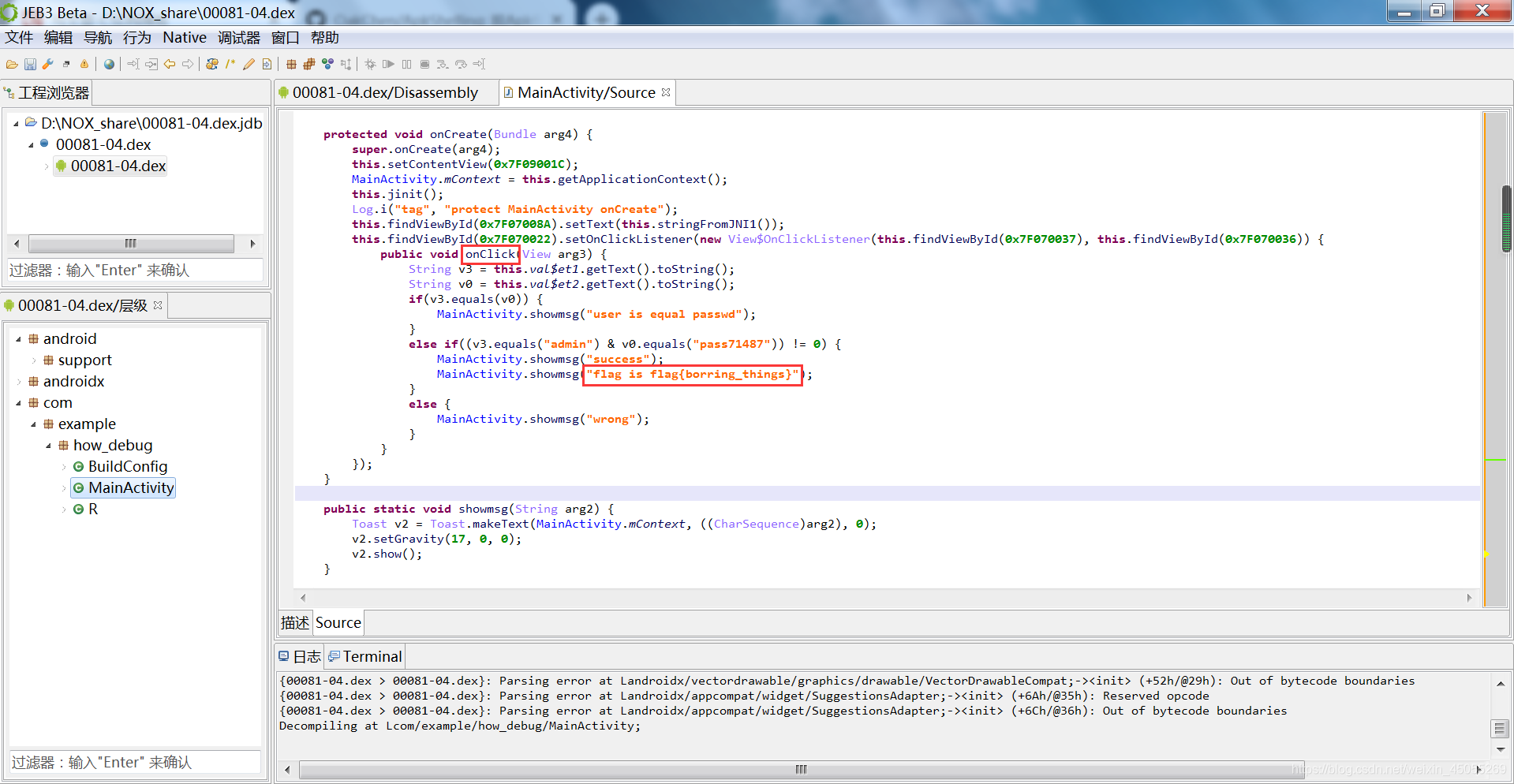Navigate forward with the right arrow icon

[x=188, y=65]
